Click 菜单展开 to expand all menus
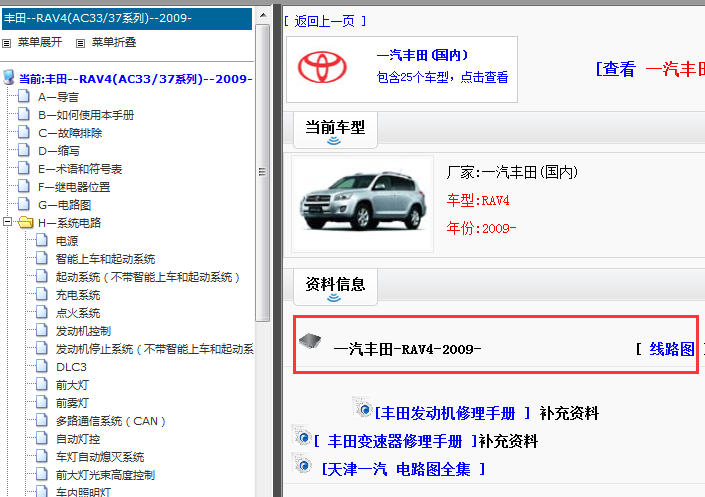705x497 pixels. click(40, 42)
